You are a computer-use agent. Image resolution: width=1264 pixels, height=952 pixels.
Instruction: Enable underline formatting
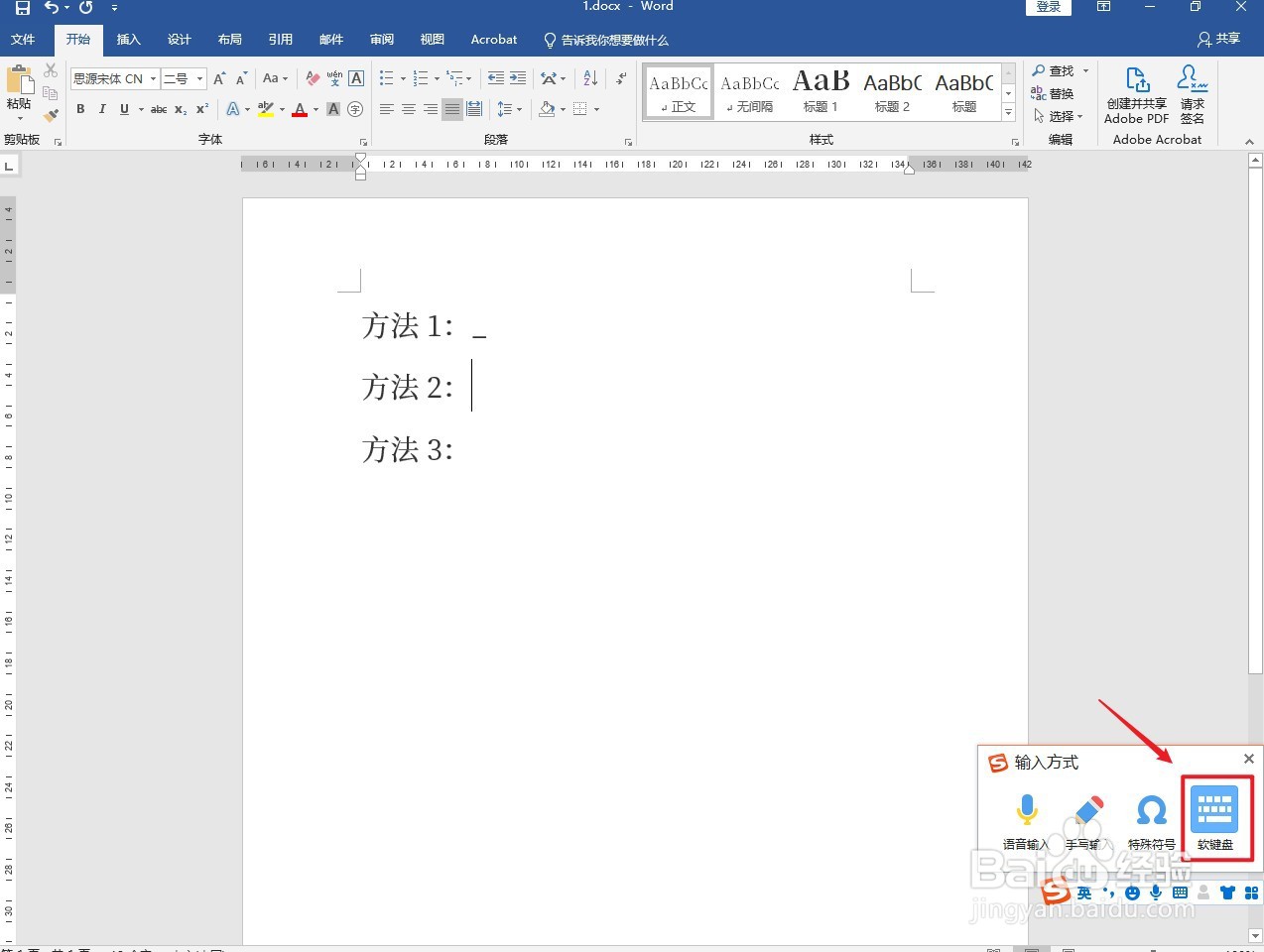[123, 109]
